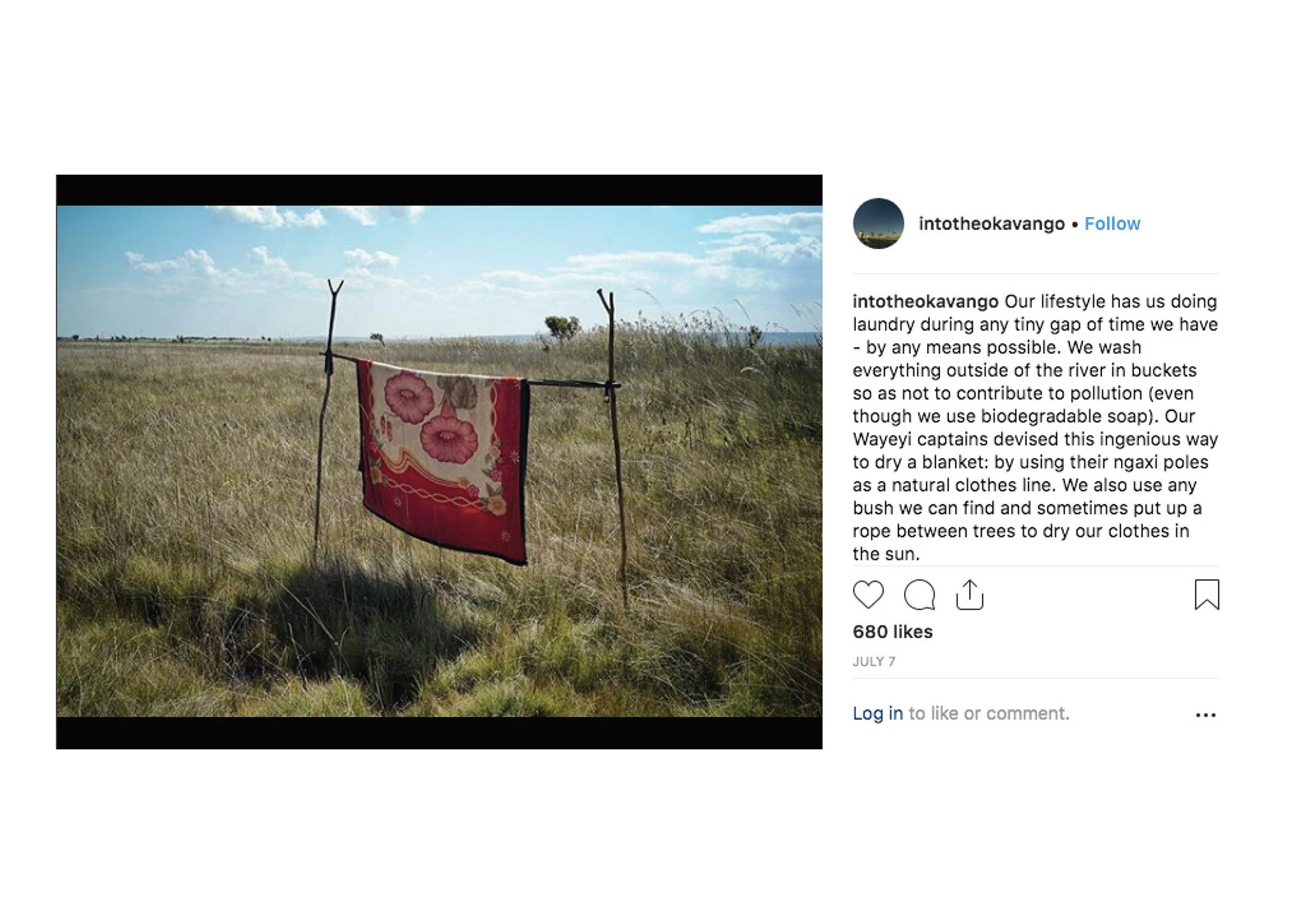Save post with the bookmark icon
This screenshot has height=924, width=1307.
(x=1206, y=595)
